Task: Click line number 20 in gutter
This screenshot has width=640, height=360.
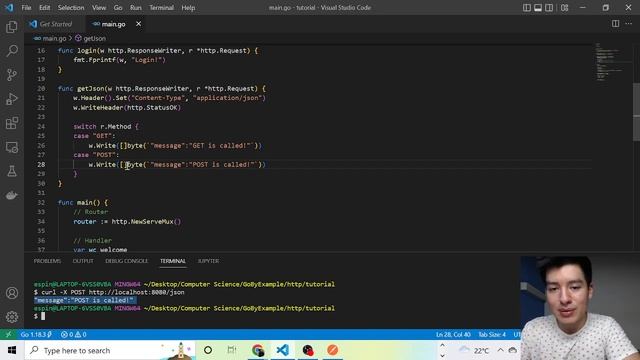Action: coord(41,89)
